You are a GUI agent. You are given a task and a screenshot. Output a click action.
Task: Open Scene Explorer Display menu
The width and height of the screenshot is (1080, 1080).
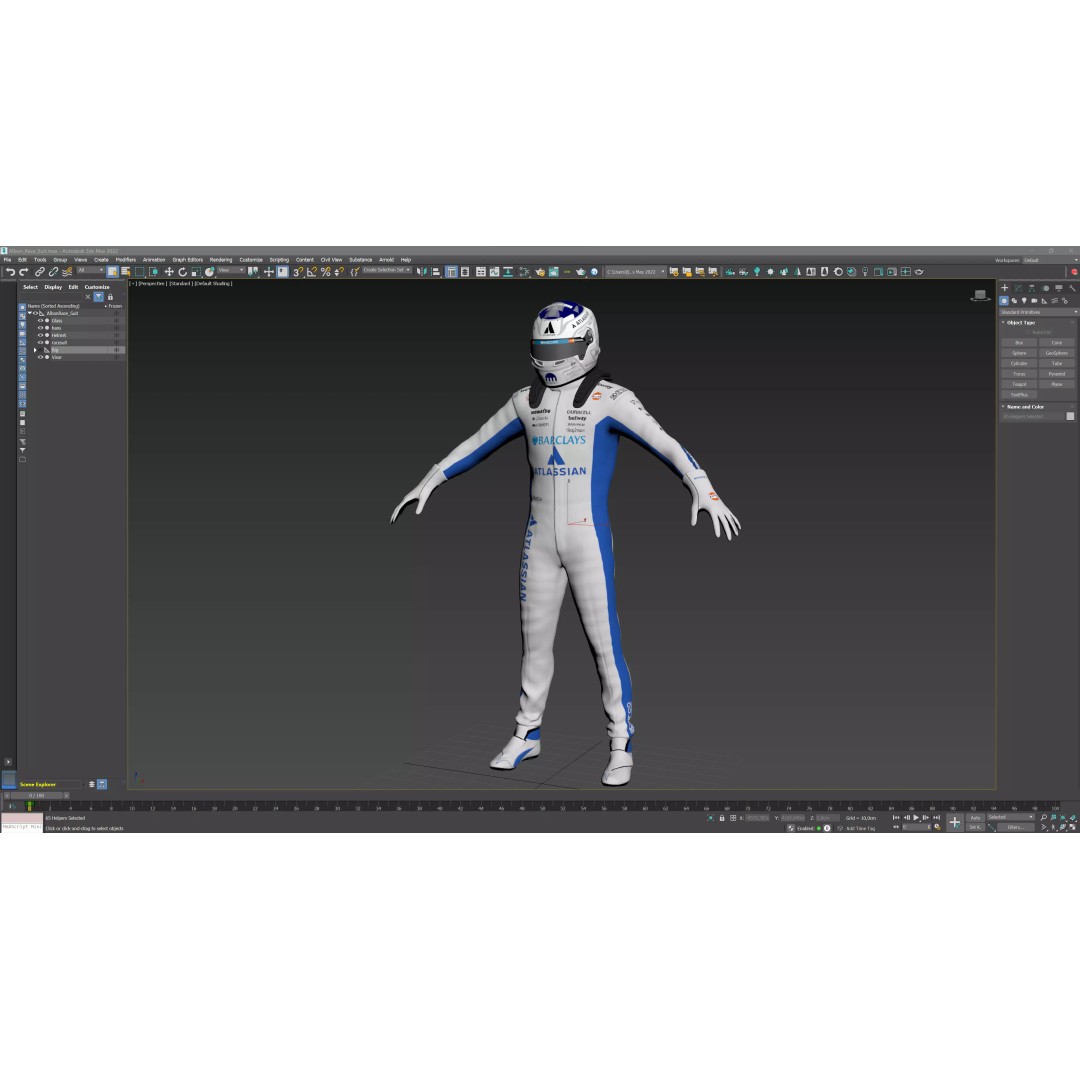53,287
